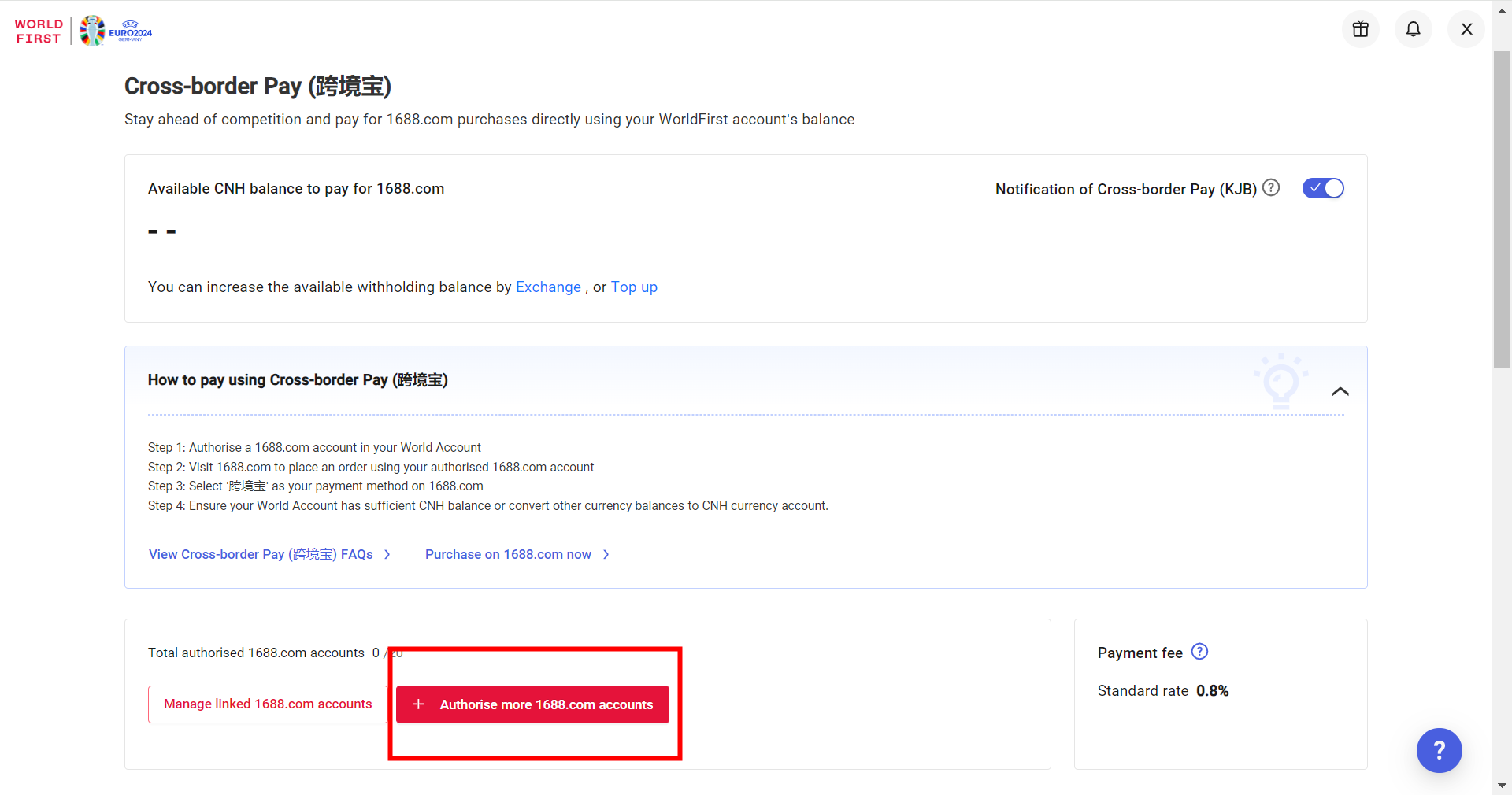This screenshot has width=1512, height=795.
Task: View Cross-border Pay FAQs
Action: click(x=261, y=555)
